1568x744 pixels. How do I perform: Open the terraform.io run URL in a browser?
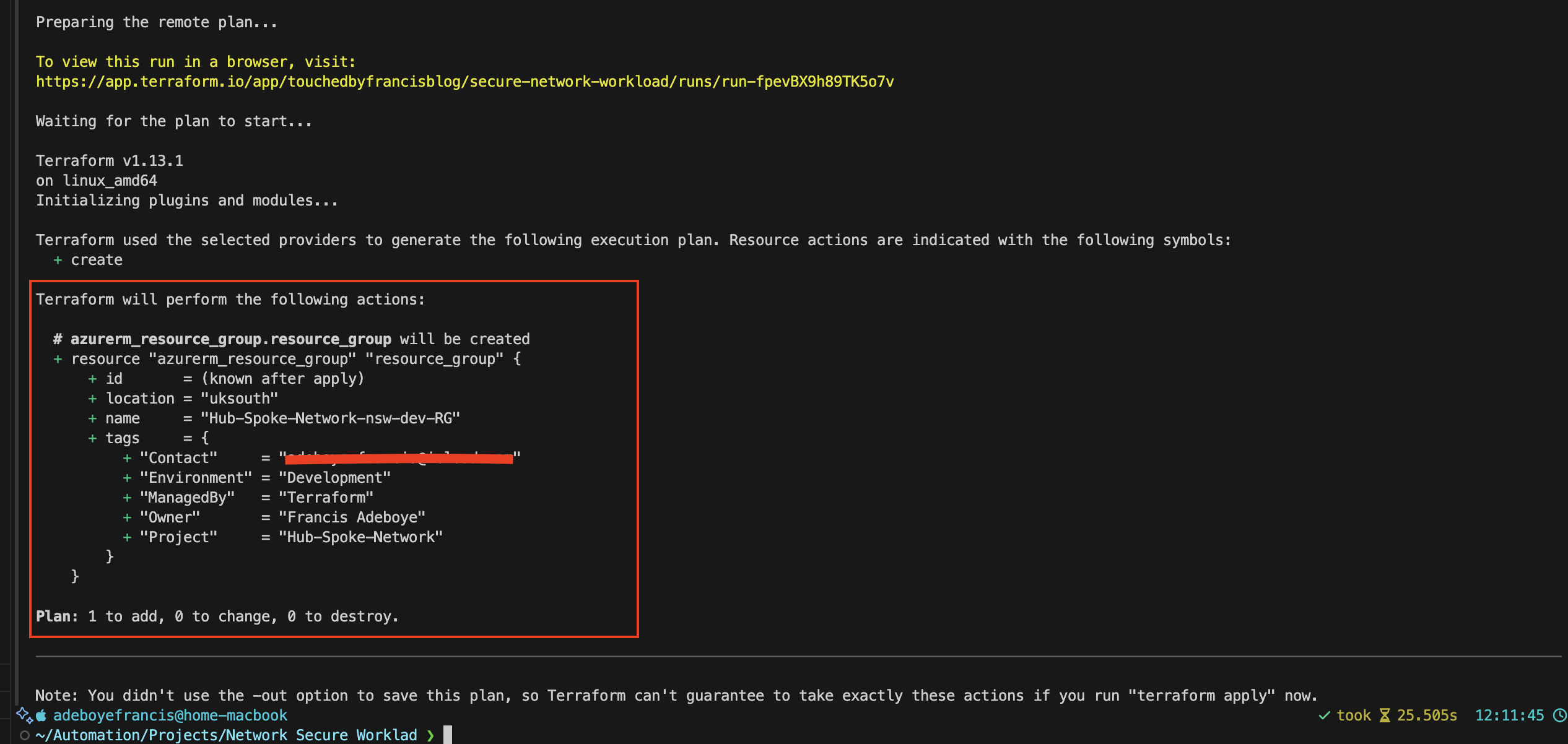[464, 81]
